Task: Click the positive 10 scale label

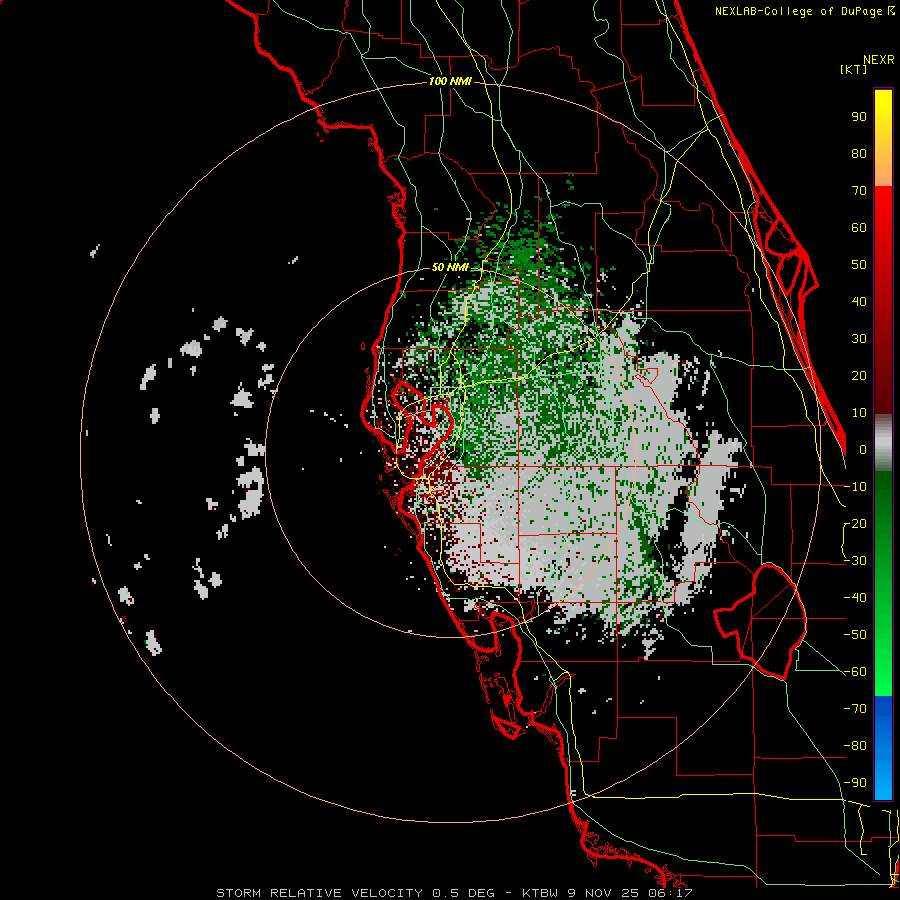Action: (859, 413)
